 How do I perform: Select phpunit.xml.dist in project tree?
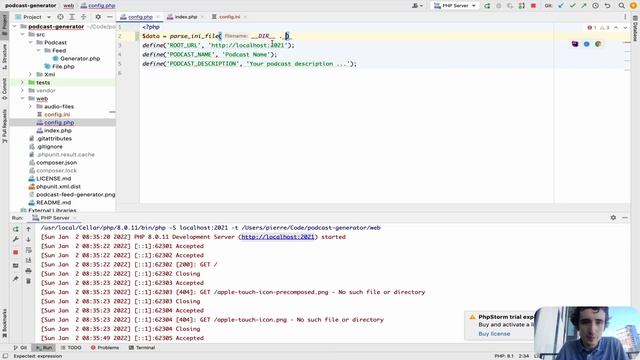coord(58,187)
